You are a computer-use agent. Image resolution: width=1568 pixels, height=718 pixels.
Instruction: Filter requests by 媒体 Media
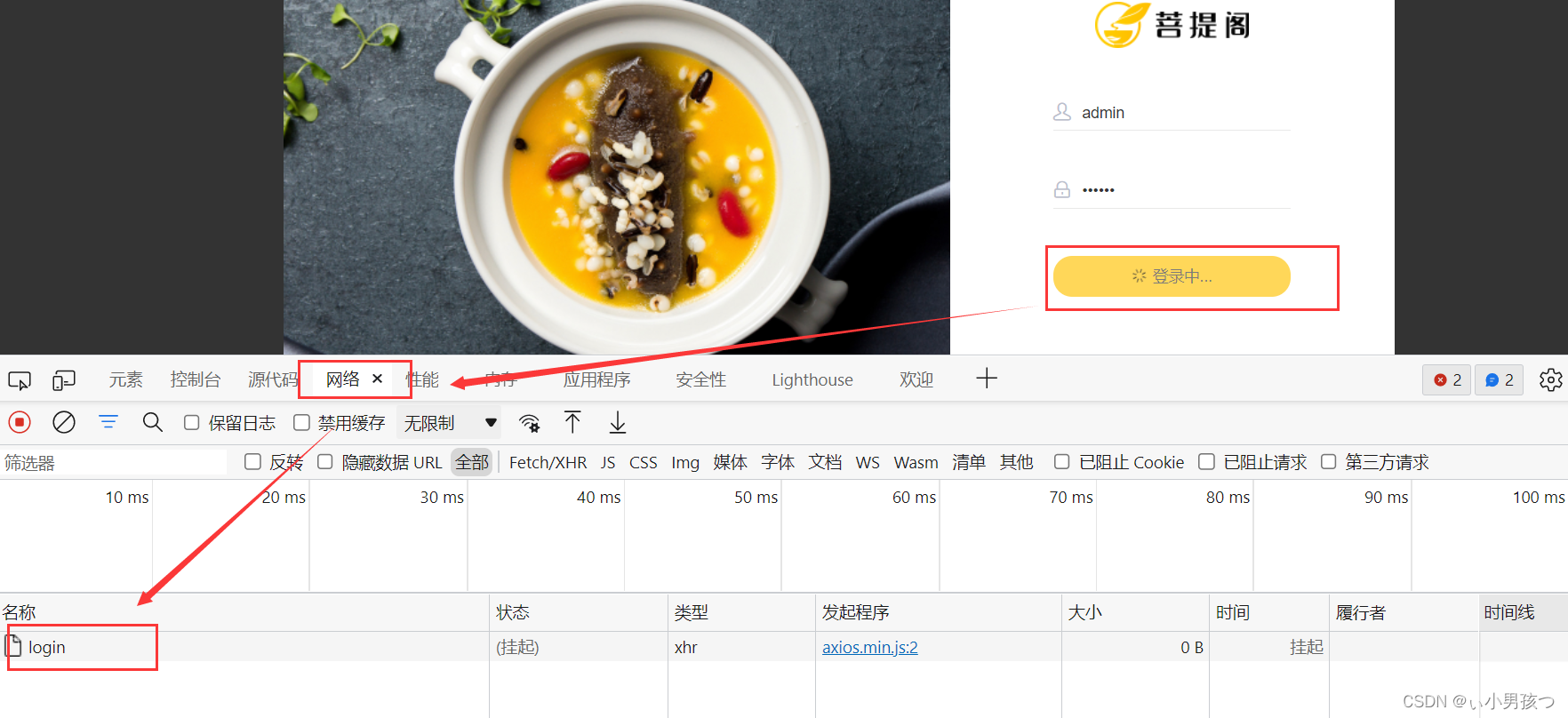click(x=731, y=462)
